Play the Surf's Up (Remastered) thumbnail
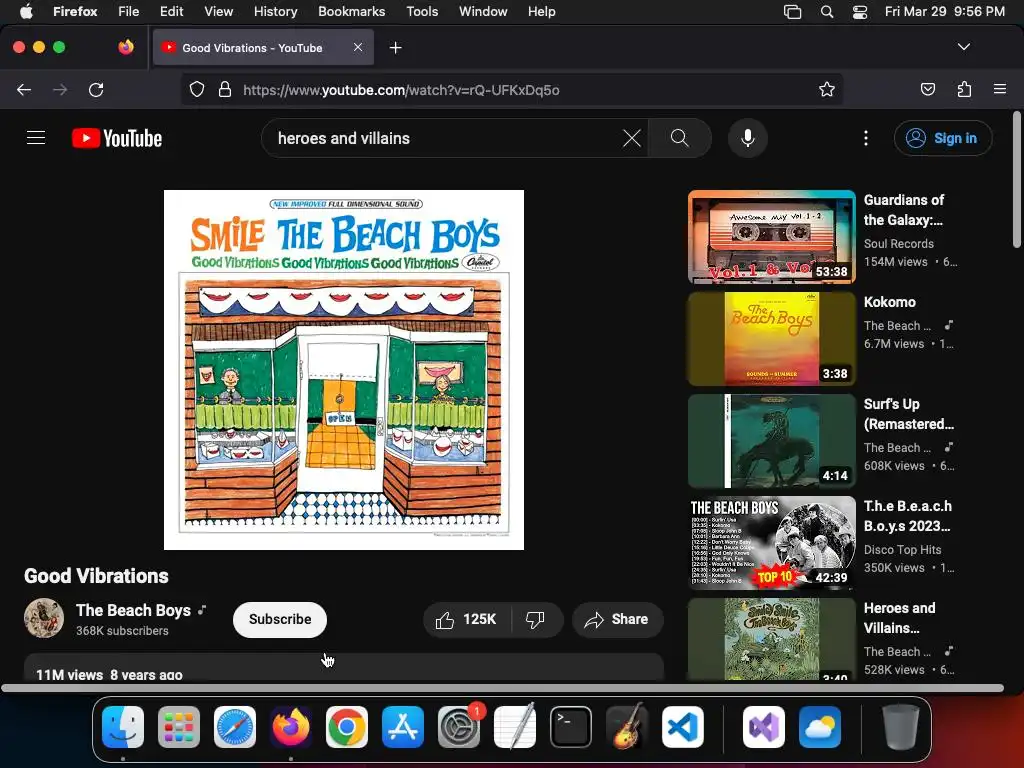The width and height of the screenshot is (1024, 768). tap(771, 441)
